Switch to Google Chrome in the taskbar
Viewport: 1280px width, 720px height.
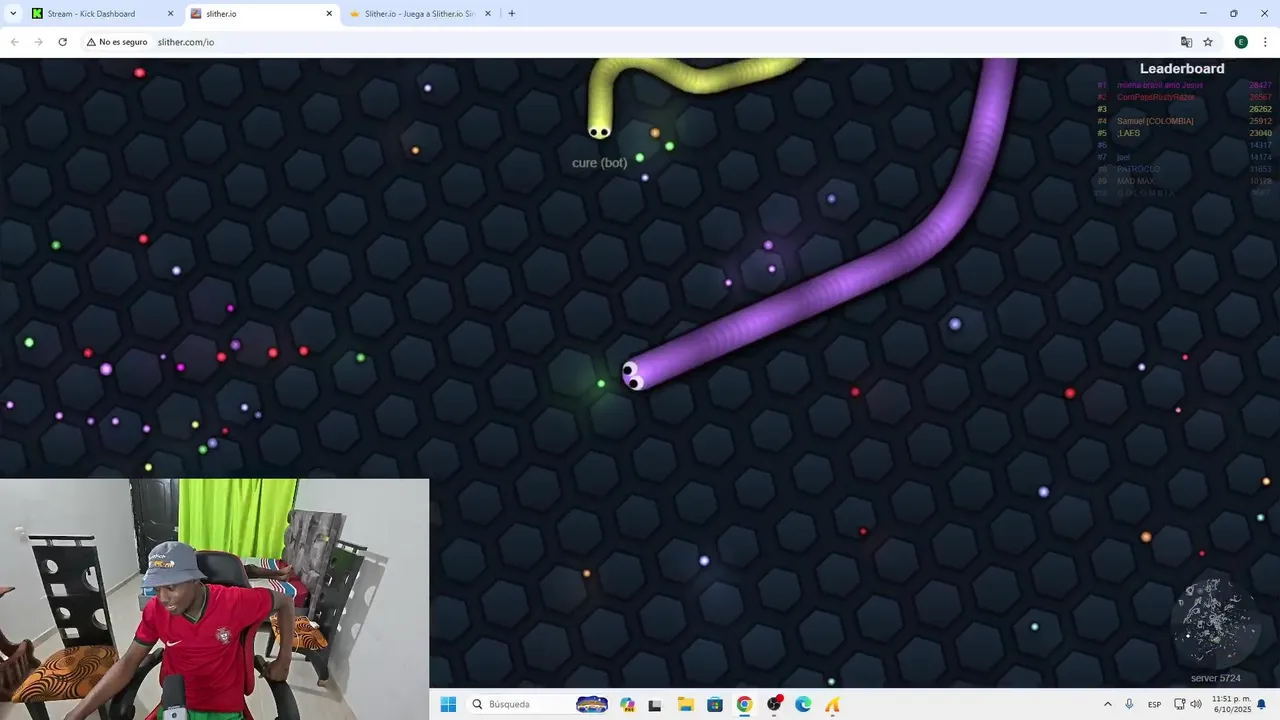[x=744, y=704]
